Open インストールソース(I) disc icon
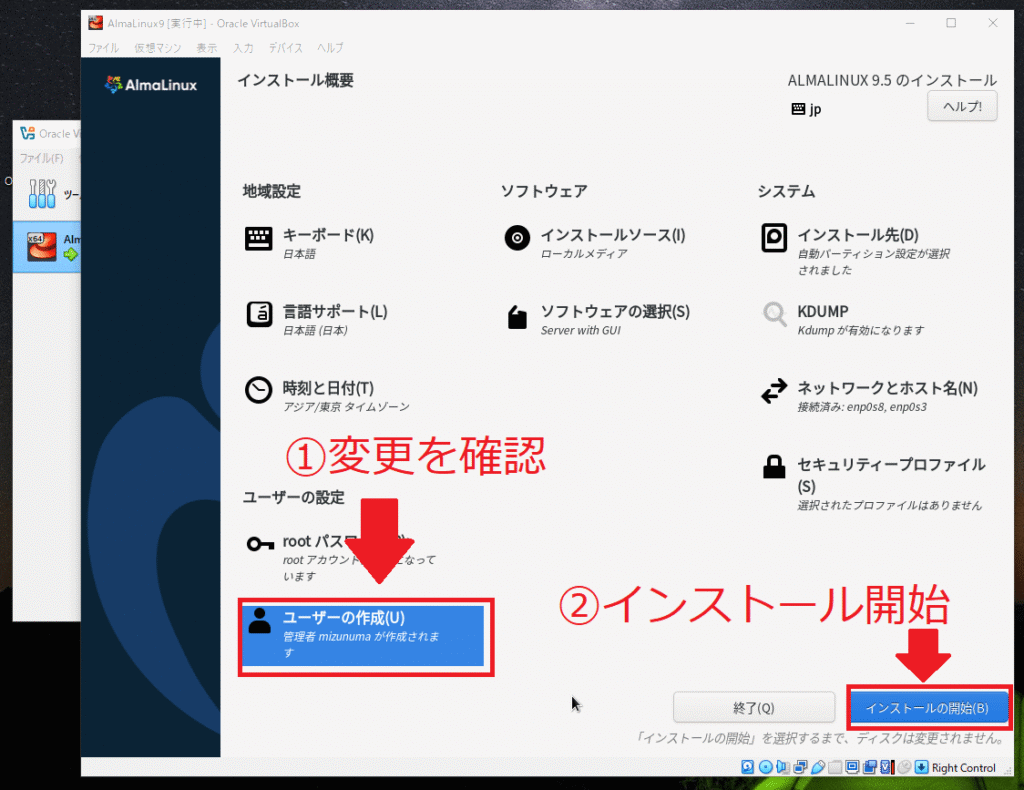This screenshot has height=790, width=1024. tap(517, 238)
